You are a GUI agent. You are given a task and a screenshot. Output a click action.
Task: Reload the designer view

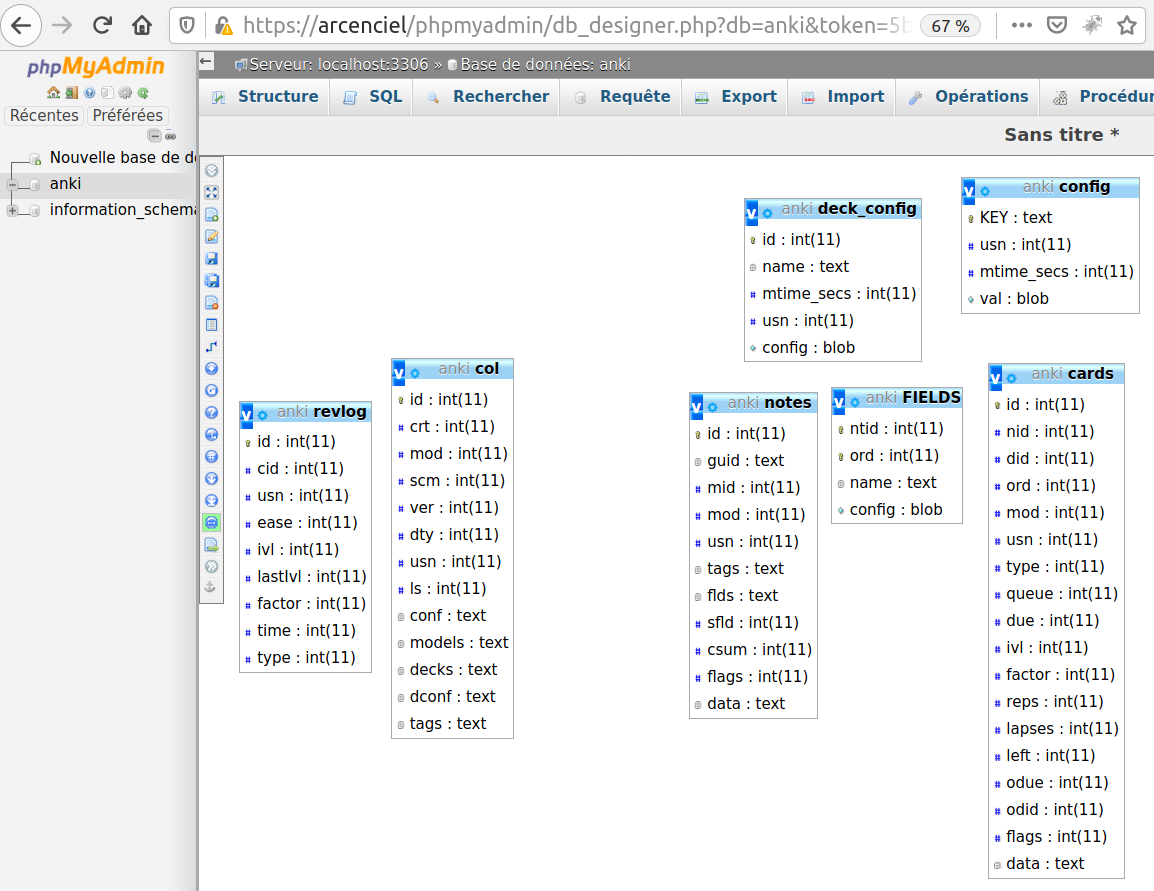pyautogui.click(x=211, y=391)
